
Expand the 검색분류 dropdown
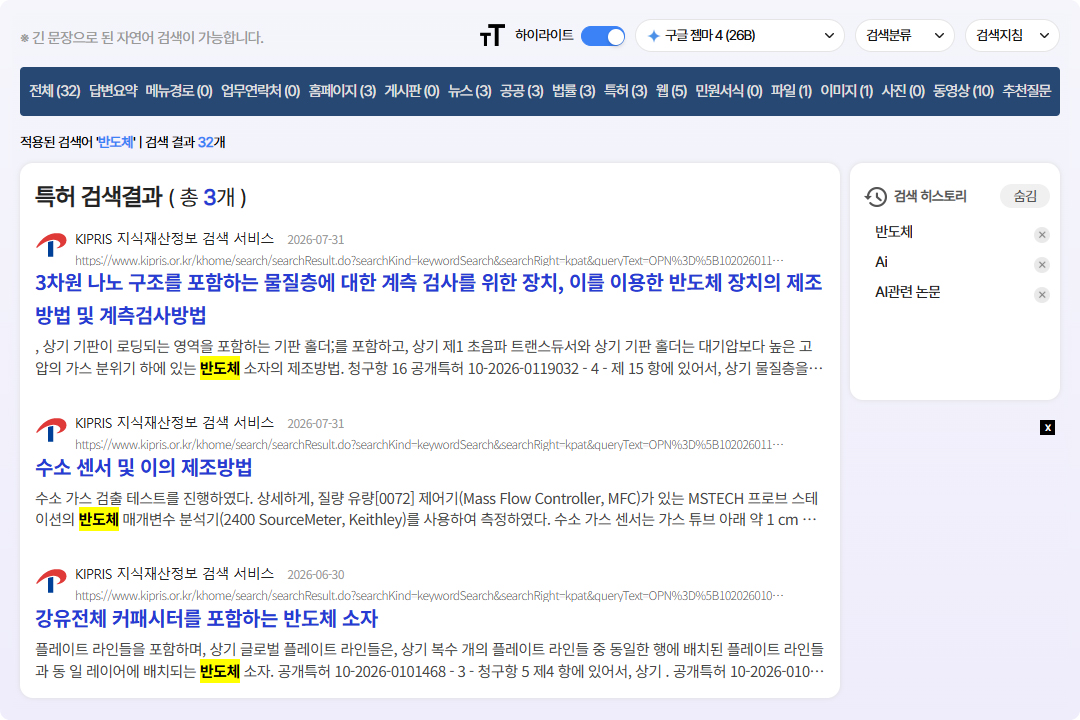coord(904,36)
